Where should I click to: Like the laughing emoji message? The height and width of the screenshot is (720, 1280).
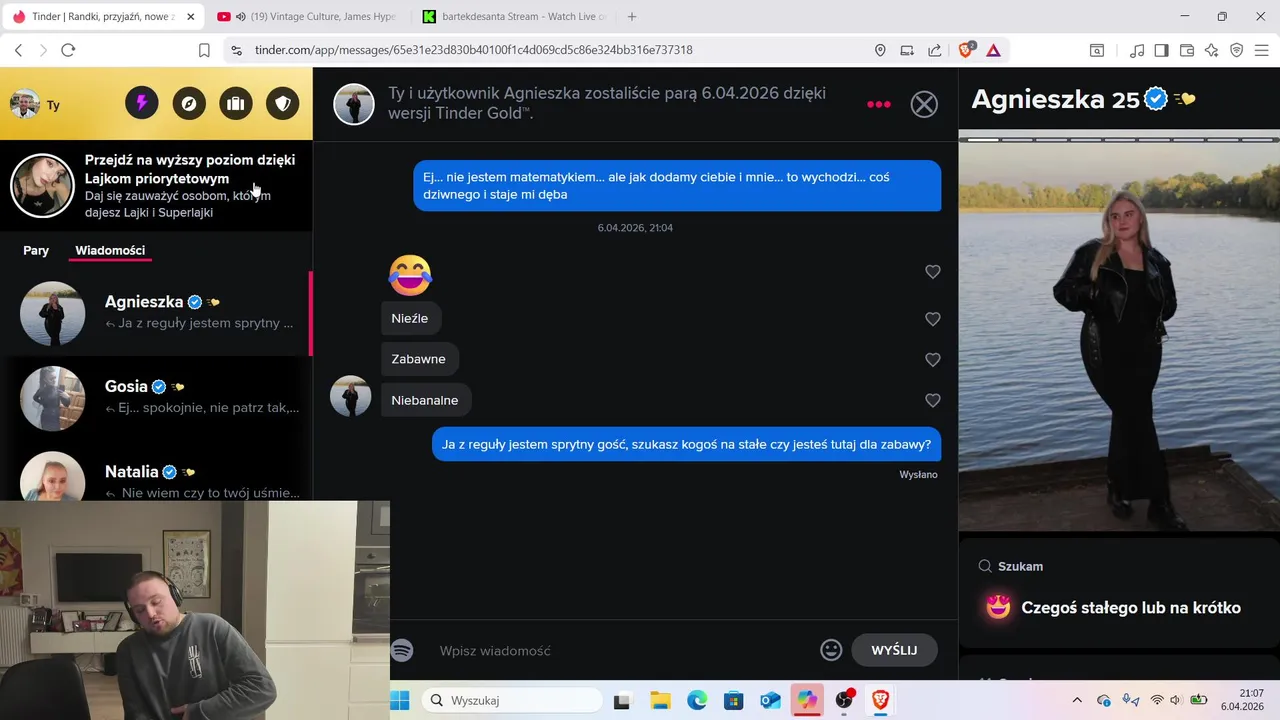coord(933,272)
